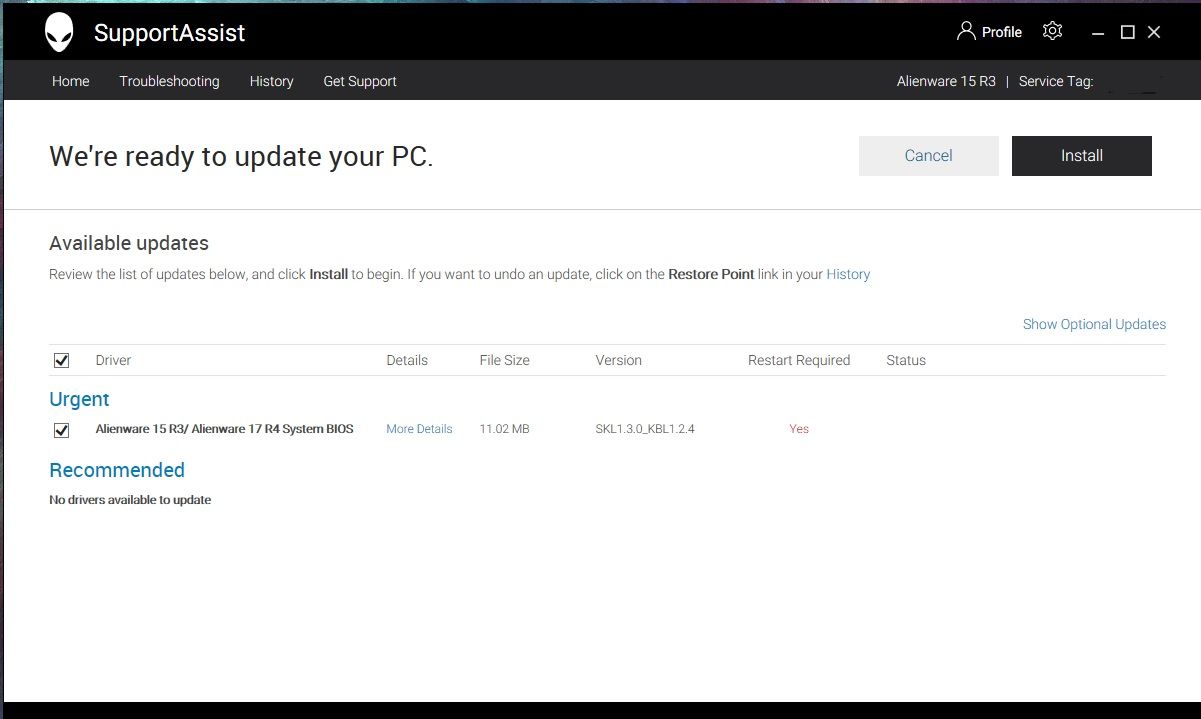Open the Get Support tab
This screenshot has width=1201, height=719.
click(360, 81)
